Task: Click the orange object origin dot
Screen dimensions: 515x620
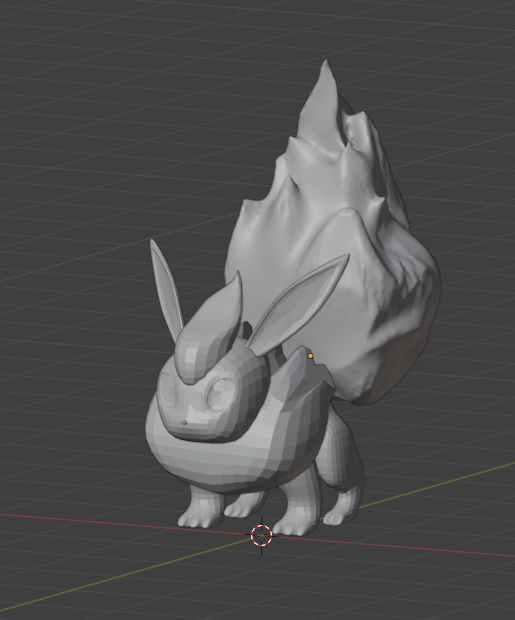Action: (x=310, y=356)
